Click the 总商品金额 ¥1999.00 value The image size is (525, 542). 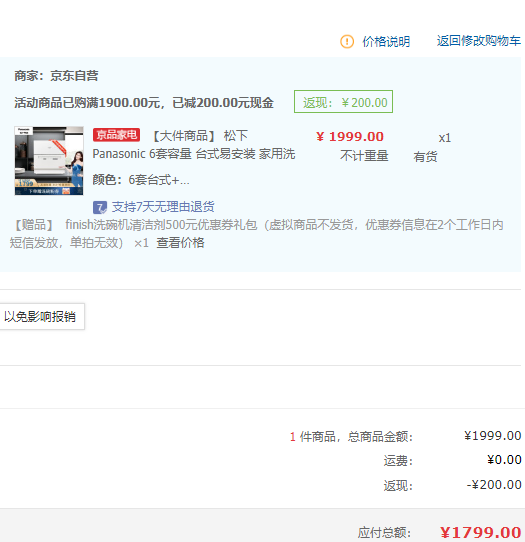point(493,436)
